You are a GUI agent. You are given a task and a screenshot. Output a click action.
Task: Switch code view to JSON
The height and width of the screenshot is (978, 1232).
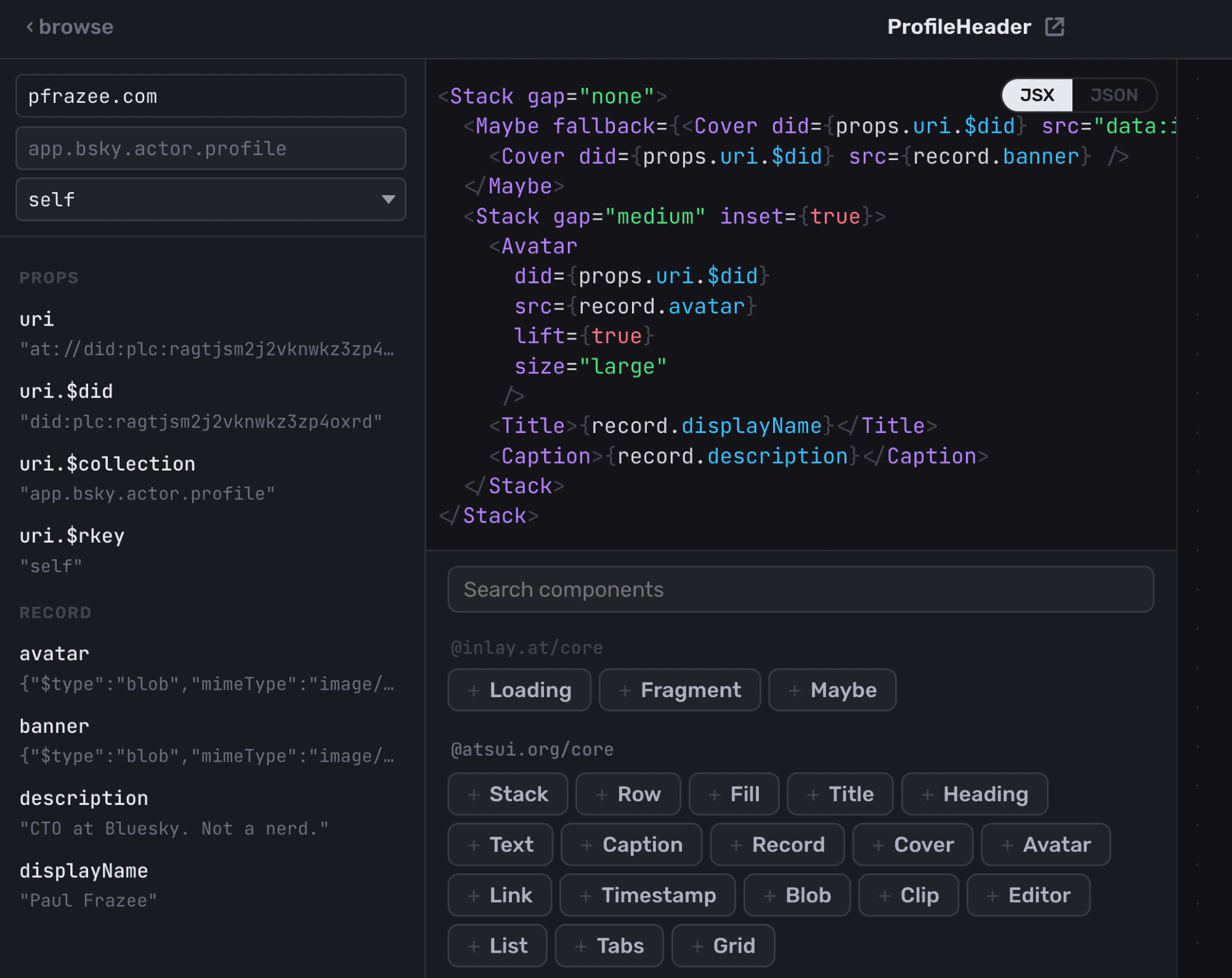pos(1113,95)
